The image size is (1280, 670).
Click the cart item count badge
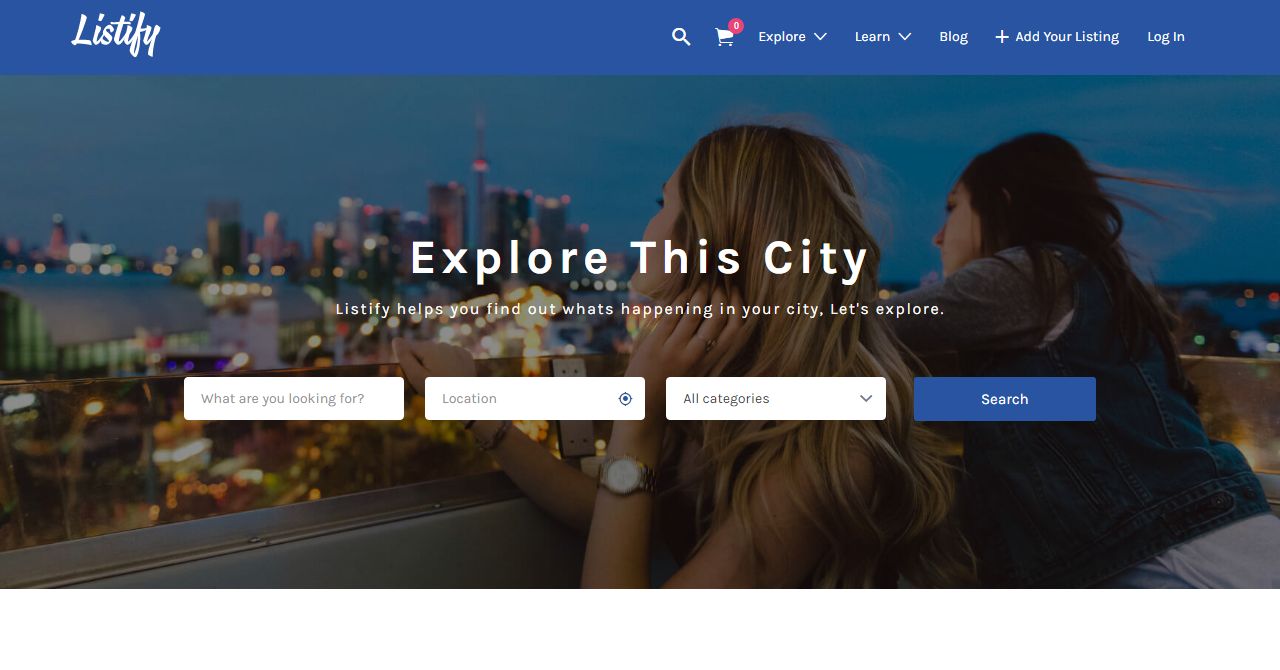coord(736,26)
